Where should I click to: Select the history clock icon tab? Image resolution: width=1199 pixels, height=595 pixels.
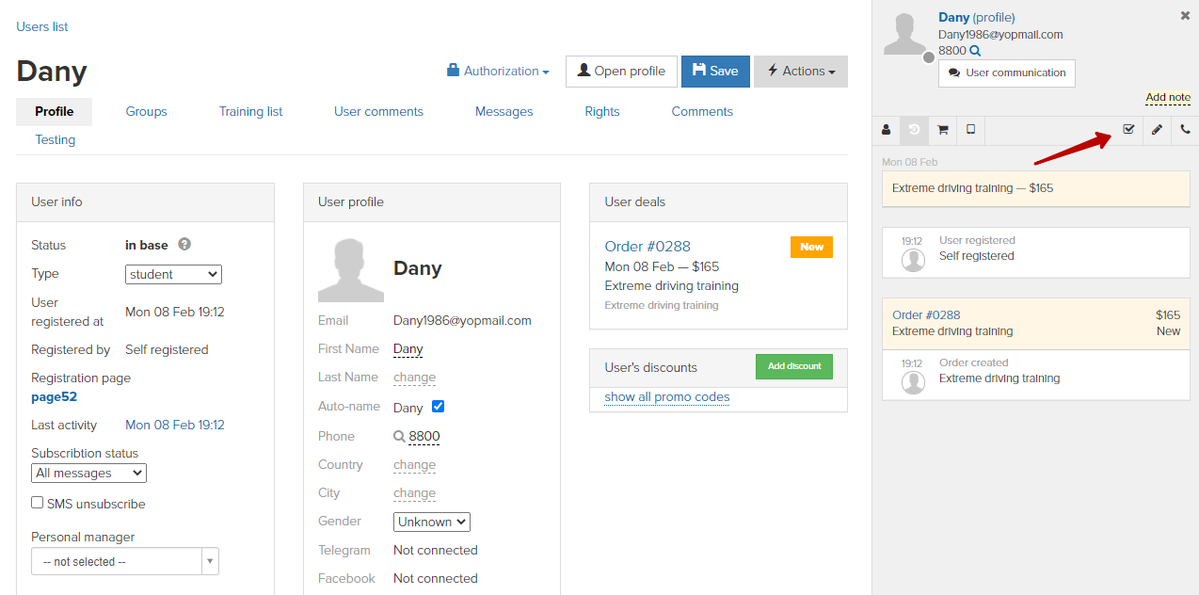915,130
